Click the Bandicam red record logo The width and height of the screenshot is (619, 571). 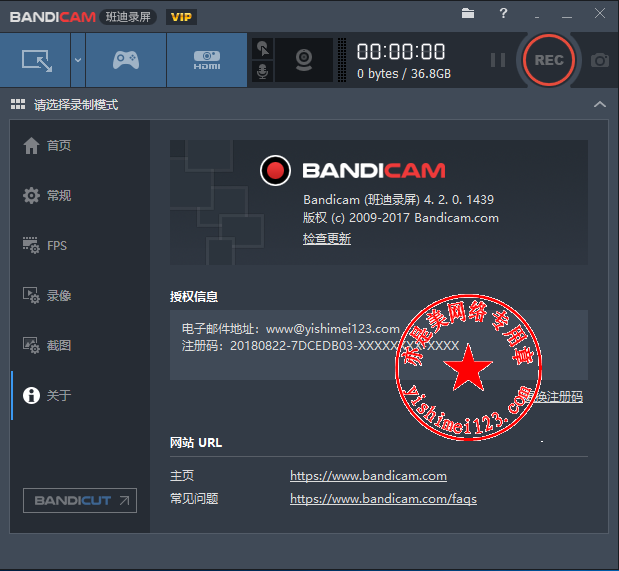click(275, 171)
